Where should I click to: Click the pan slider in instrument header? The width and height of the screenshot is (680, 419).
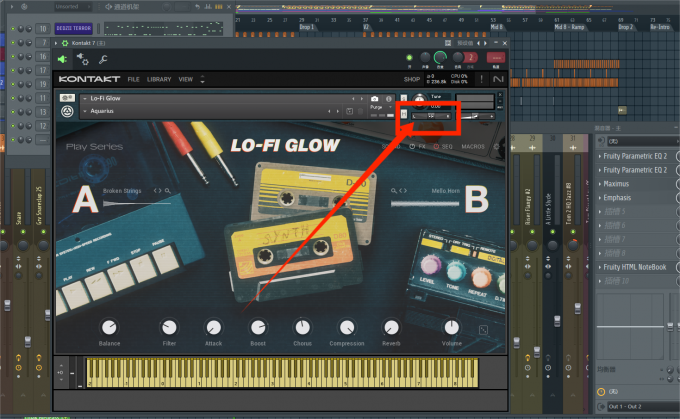coord(431,116)
